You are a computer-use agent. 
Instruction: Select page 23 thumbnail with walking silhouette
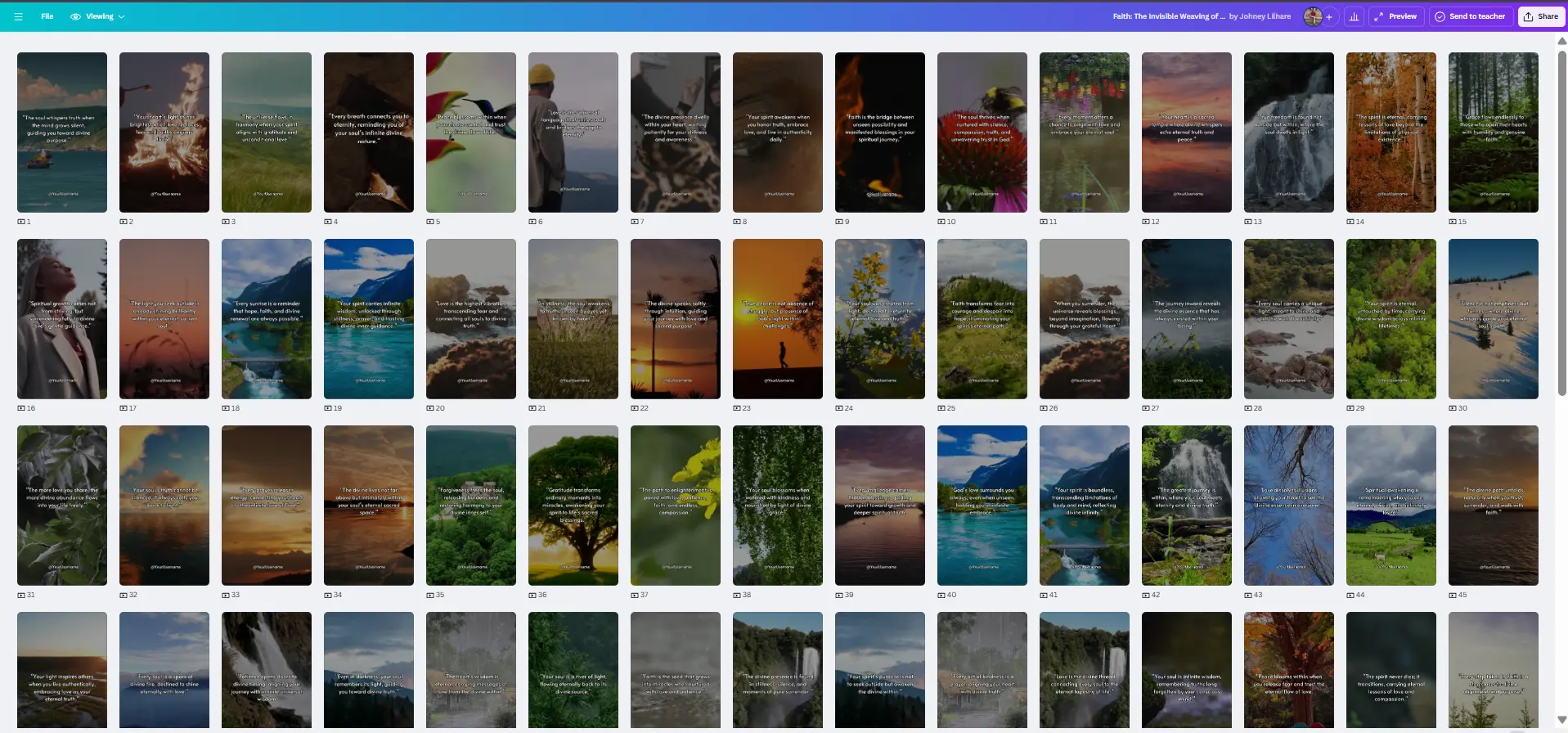click(x=778, y=319)
